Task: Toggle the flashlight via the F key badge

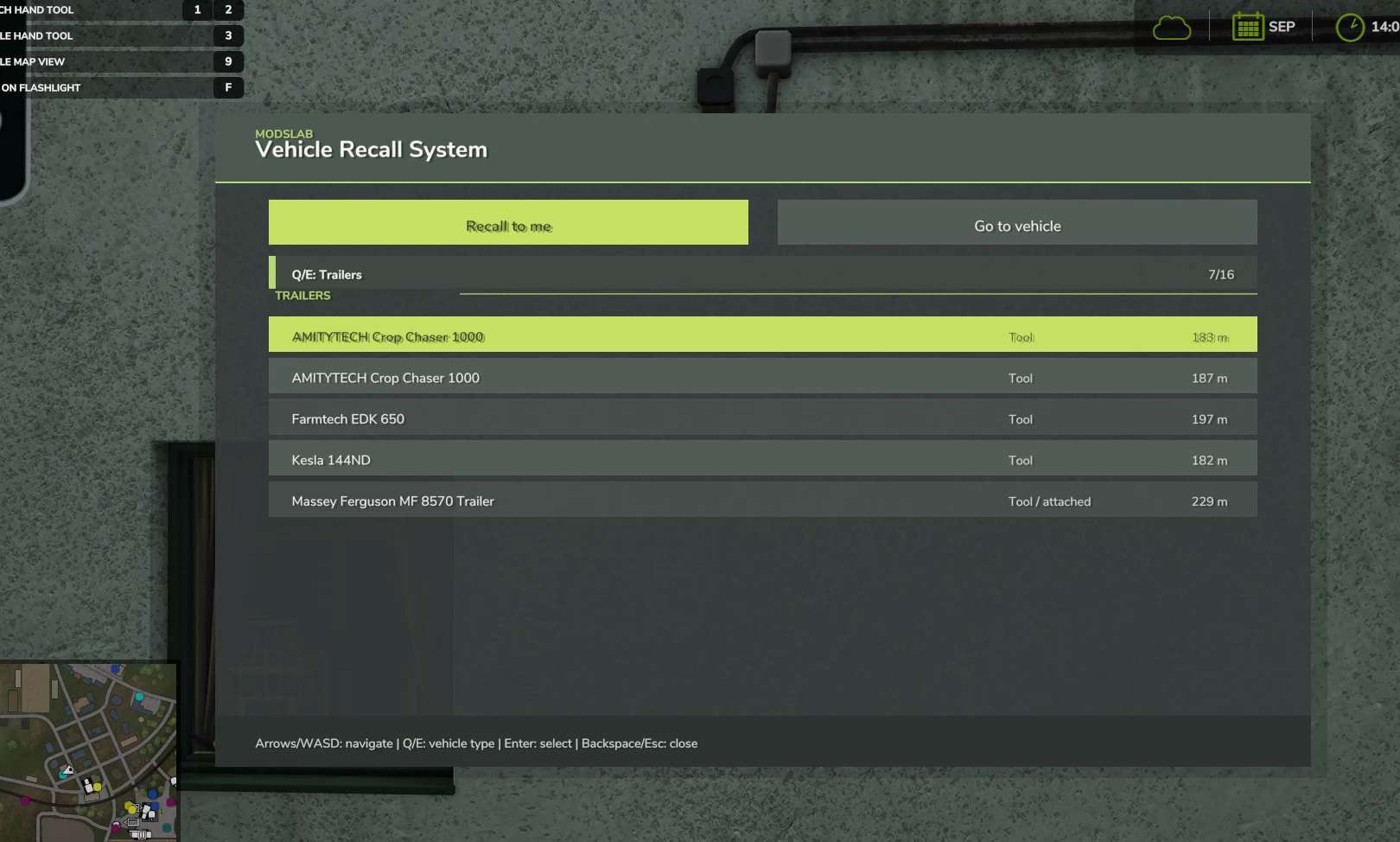Action: click(x=228, y=87)
